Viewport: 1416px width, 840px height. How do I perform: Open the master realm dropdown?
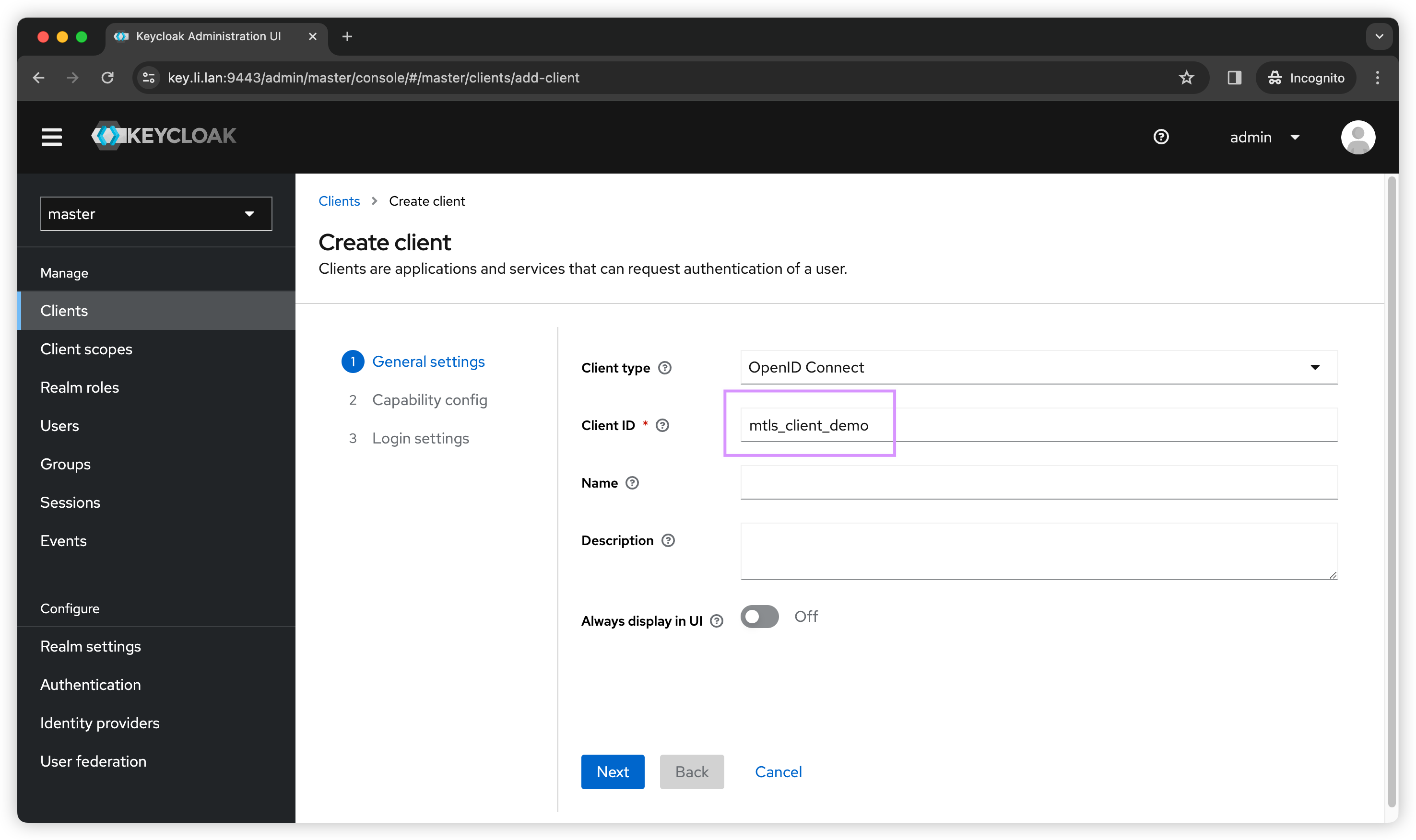tap(156, 214)
